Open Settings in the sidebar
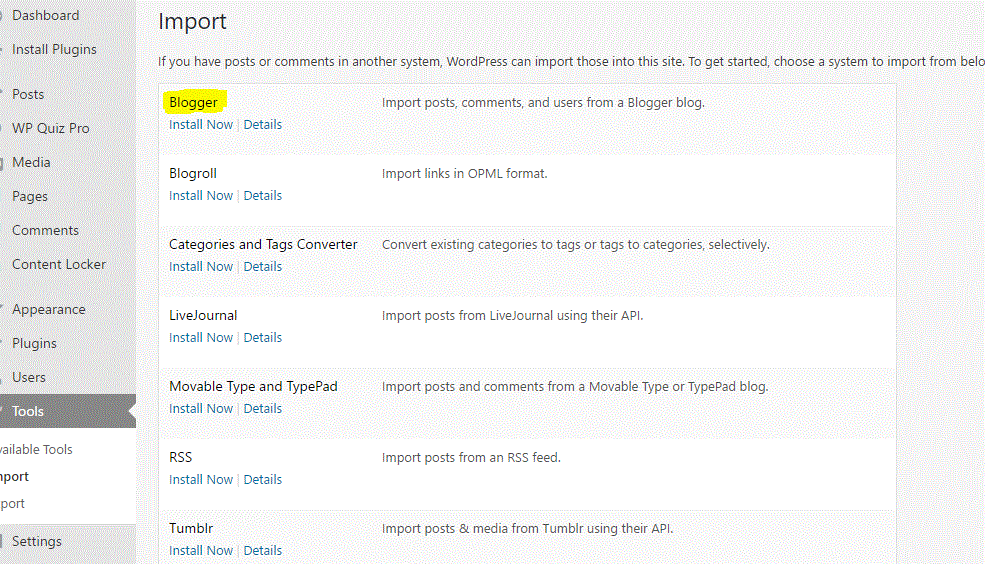The image size is (985, 564). [36, 541]
